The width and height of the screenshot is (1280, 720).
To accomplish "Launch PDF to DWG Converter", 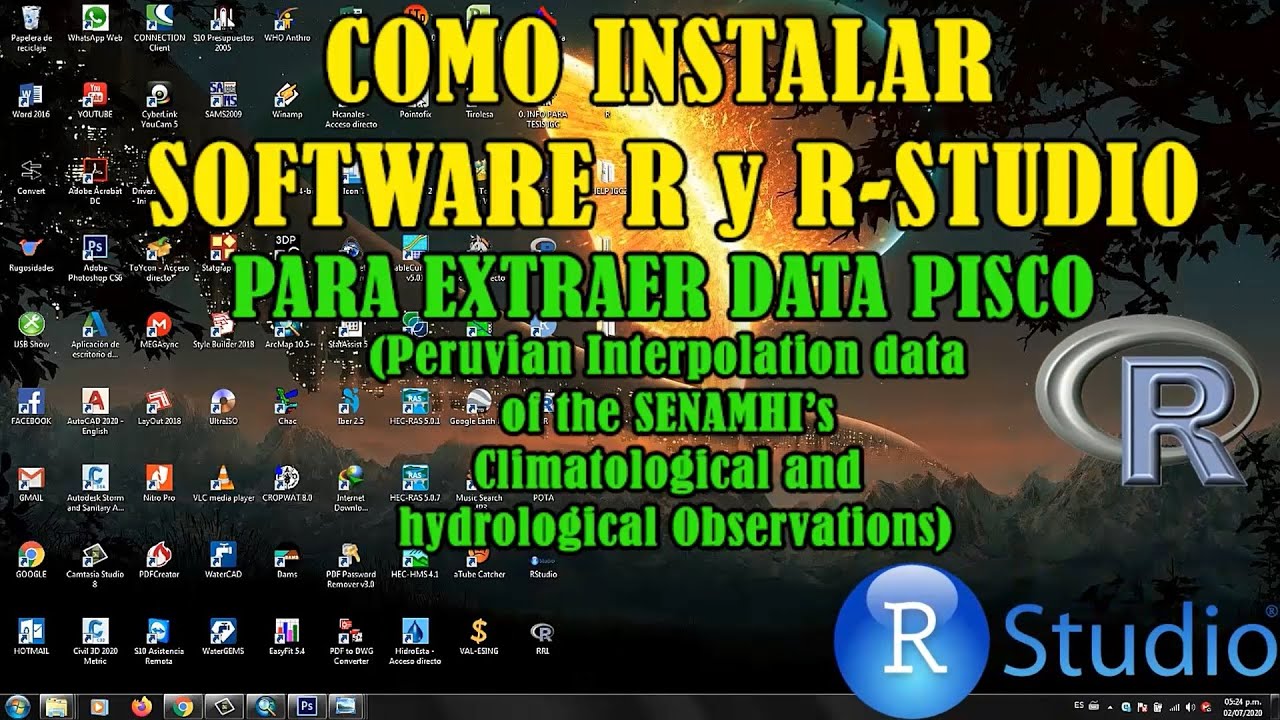I will (351, 643).
